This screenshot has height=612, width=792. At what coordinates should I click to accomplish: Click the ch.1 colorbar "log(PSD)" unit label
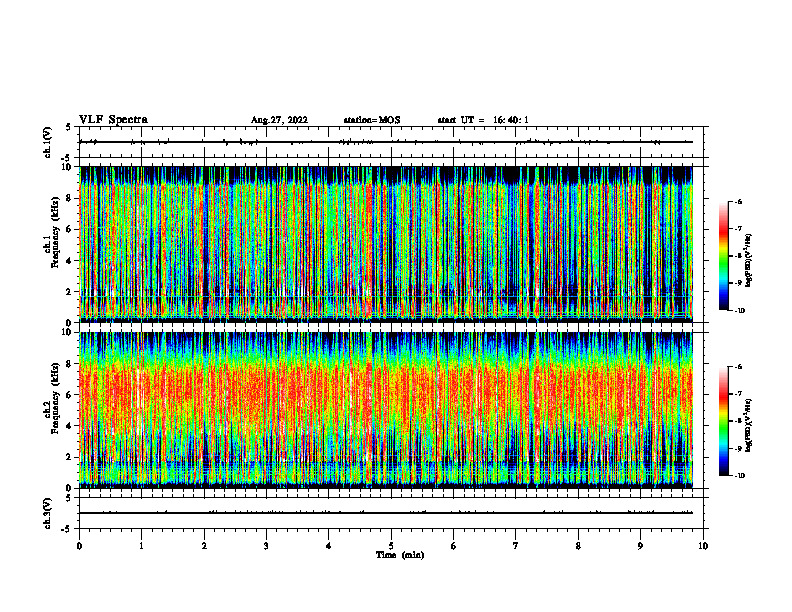pyautogui.click(x=749, y=261)
